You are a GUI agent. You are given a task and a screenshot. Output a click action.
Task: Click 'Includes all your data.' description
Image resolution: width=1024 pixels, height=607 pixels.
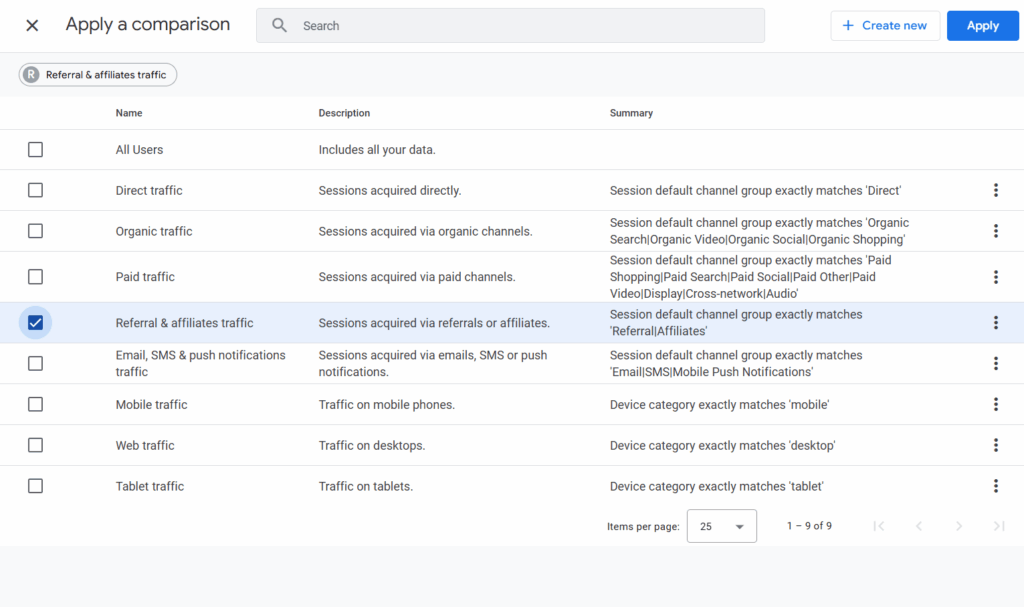click(377, 150)
